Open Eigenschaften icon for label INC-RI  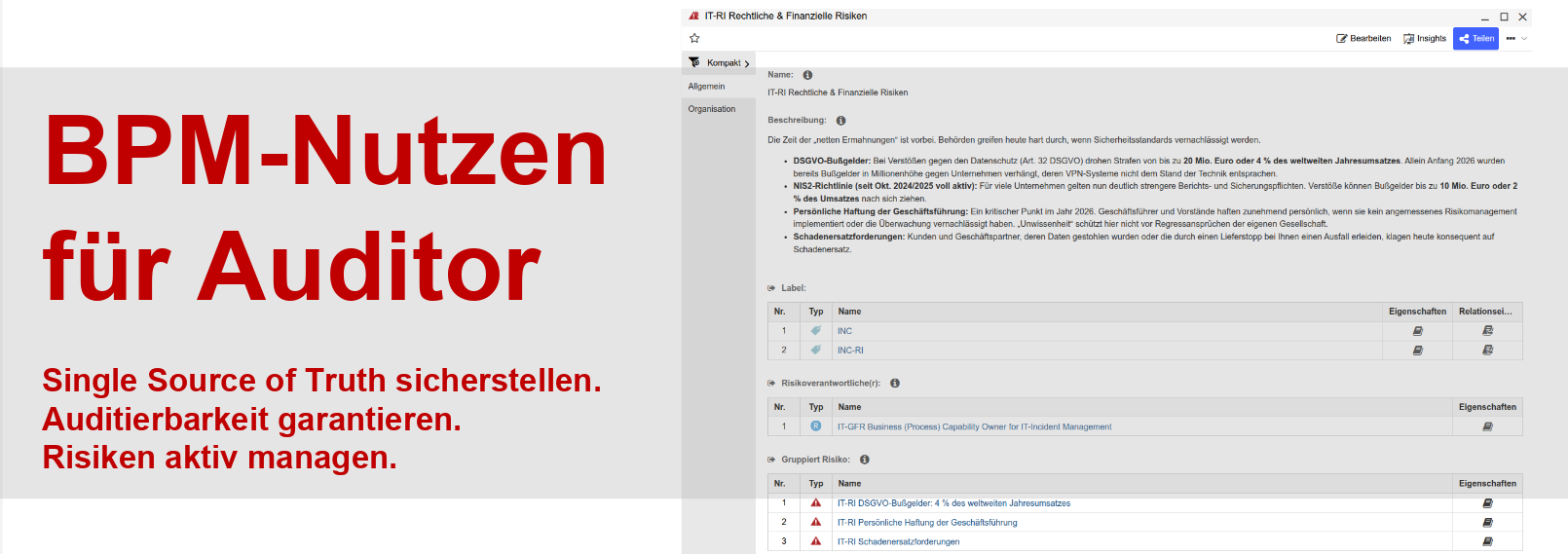point(1418,351)
